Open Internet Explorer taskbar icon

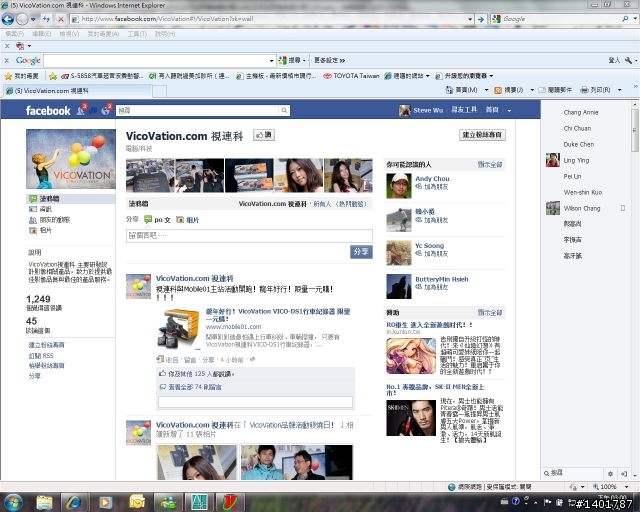[74, 502]
